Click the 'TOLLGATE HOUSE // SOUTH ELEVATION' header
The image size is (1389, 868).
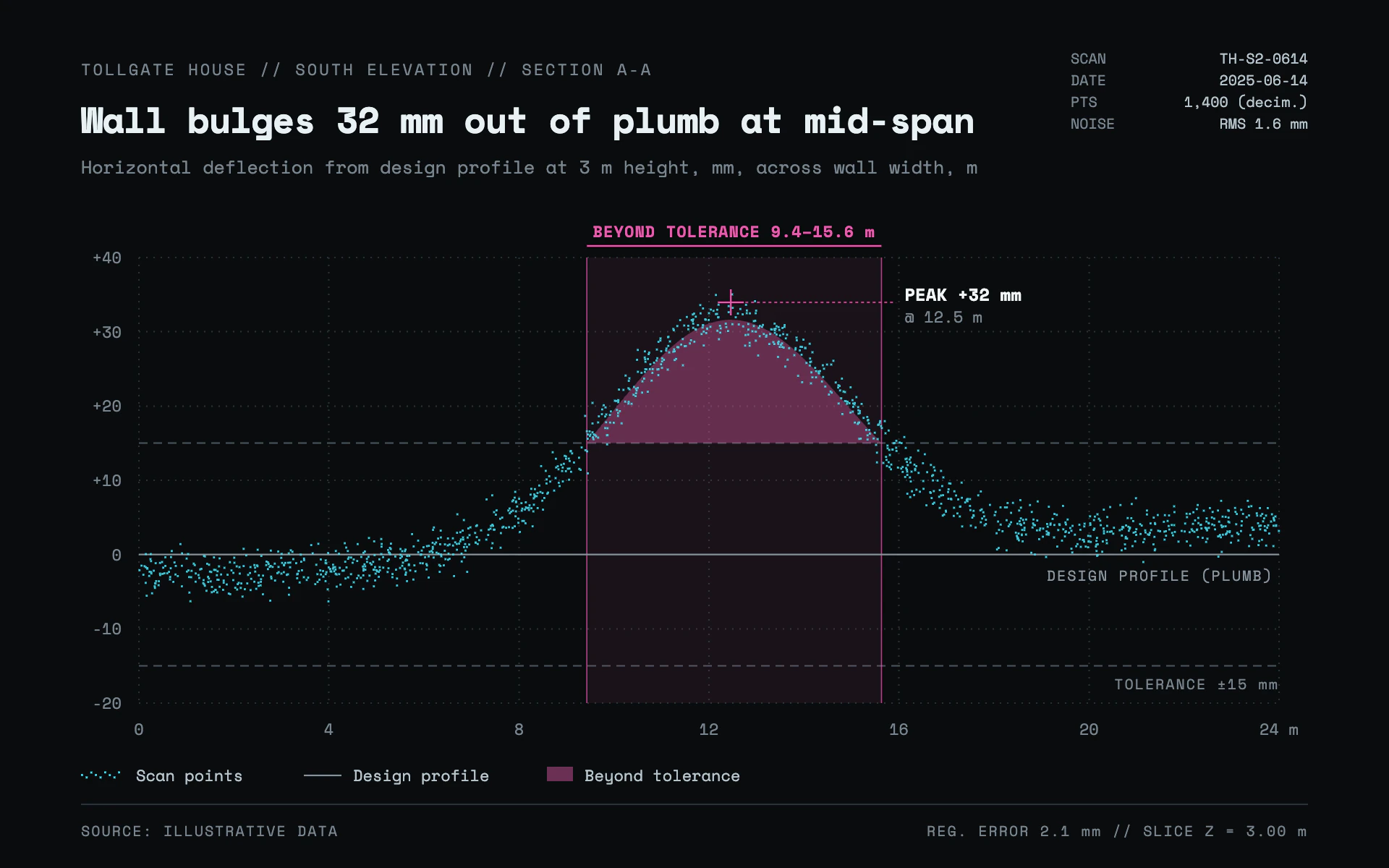click(276, 70)
